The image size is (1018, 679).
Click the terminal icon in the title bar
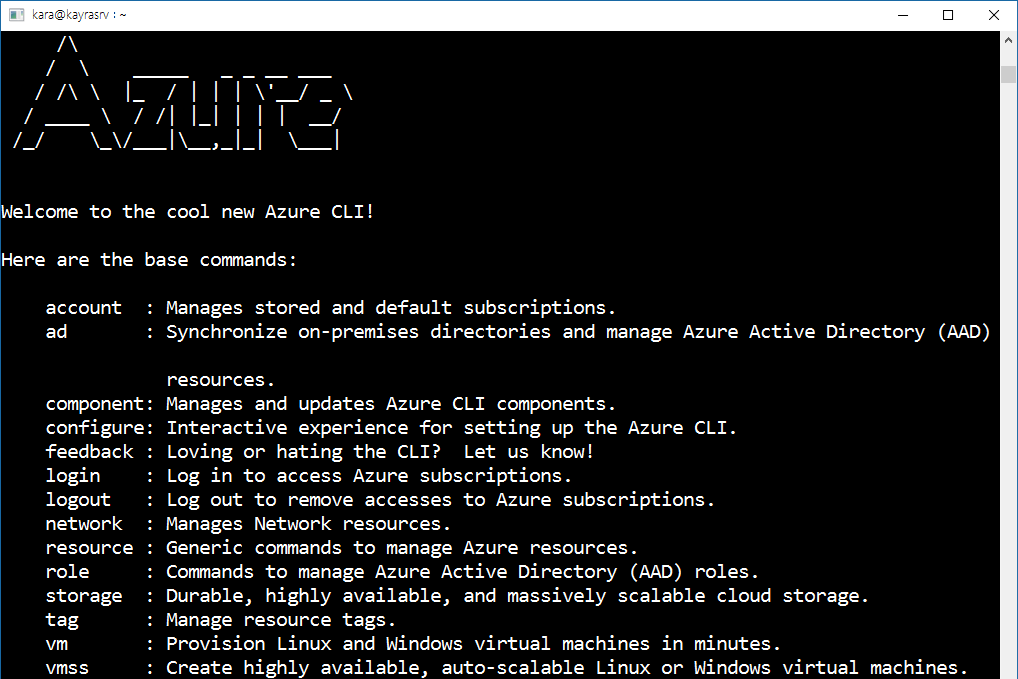pyautogui.click(x=16, y=14)
